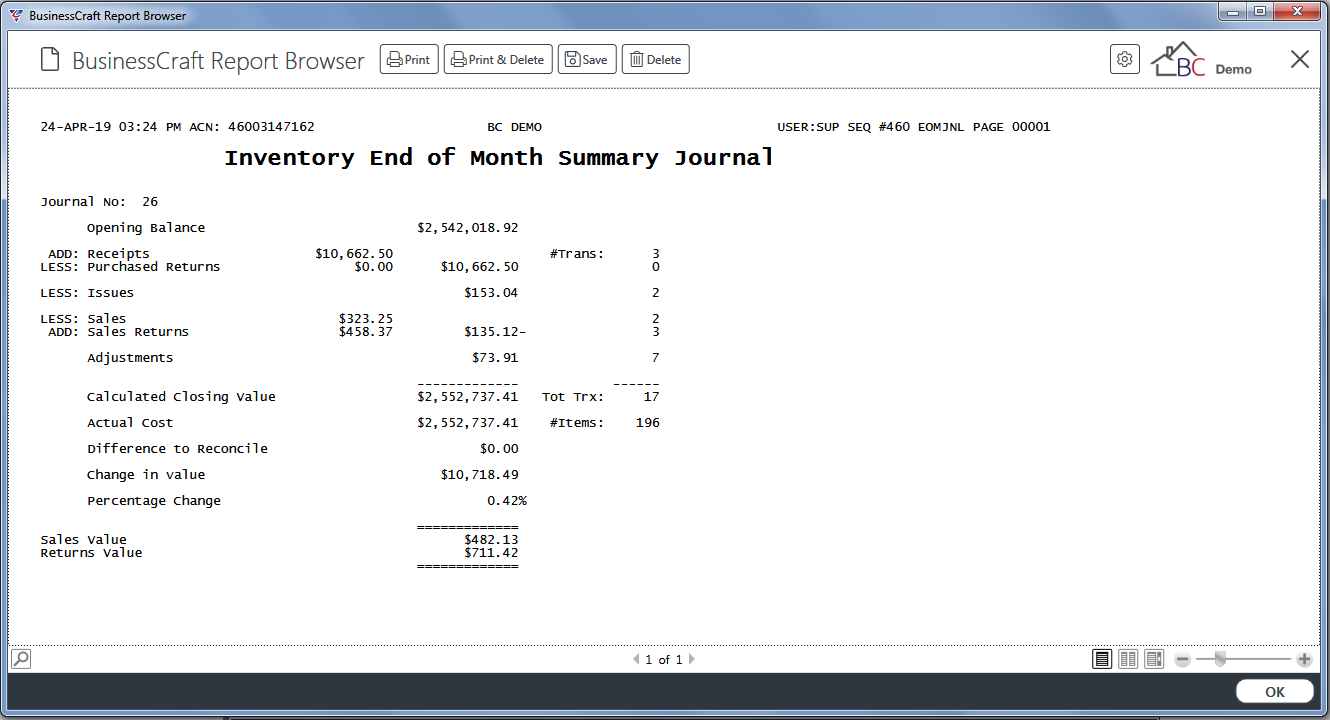This screenshot has height=720, width=1330.
Task: Select two-page view layout
Action: (x=1128, y=659)
